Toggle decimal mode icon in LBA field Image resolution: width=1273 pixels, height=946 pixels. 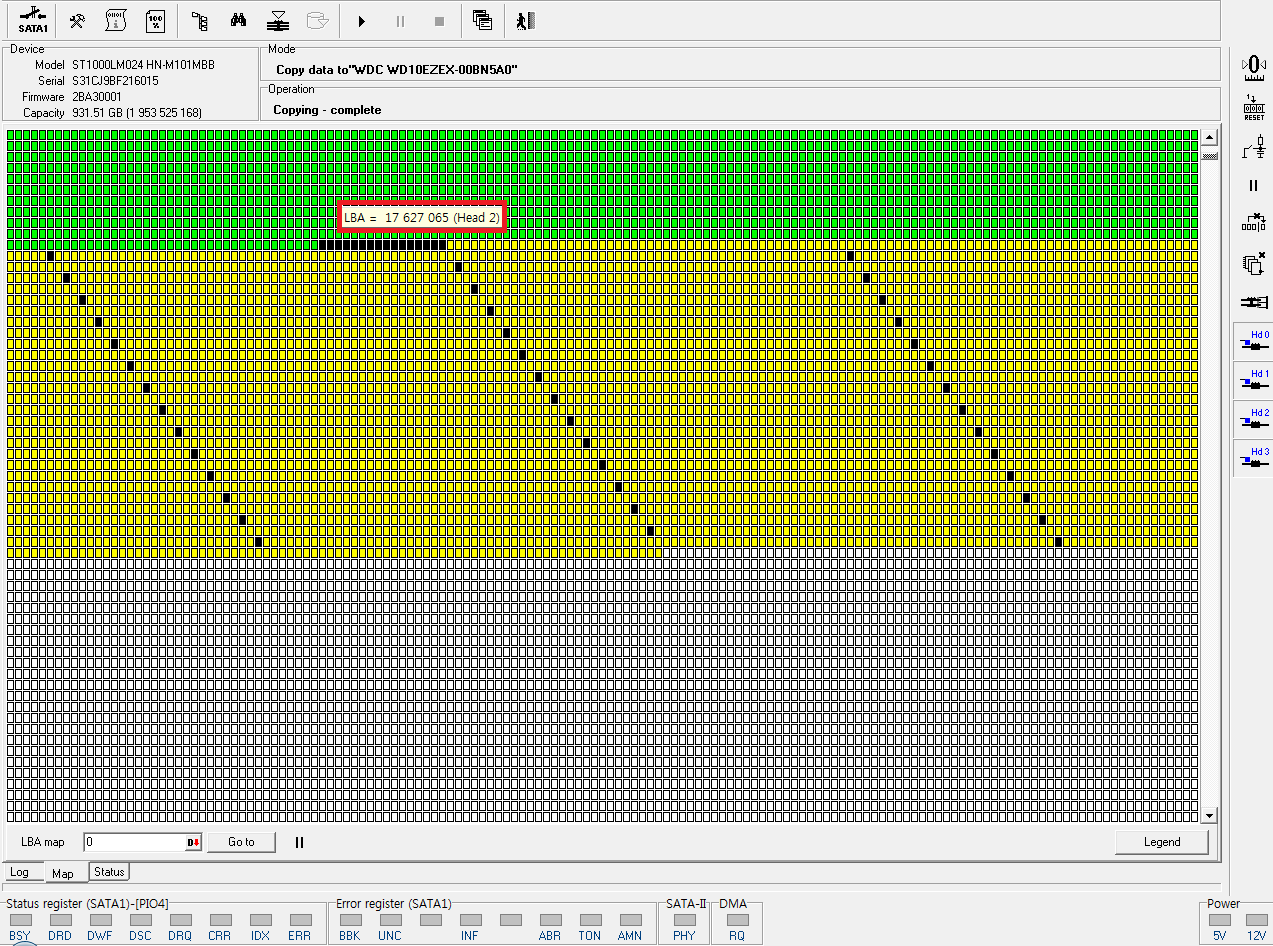[193, 843]
